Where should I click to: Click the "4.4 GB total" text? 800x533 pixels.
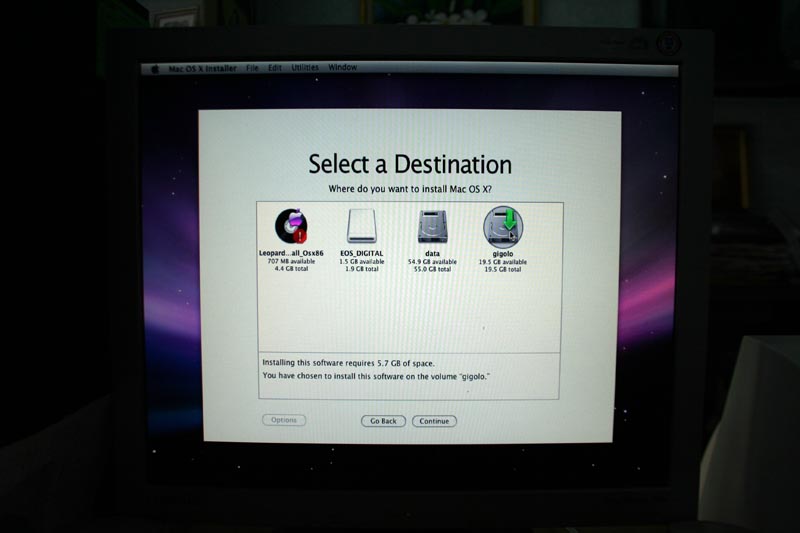tap(291, 269)
